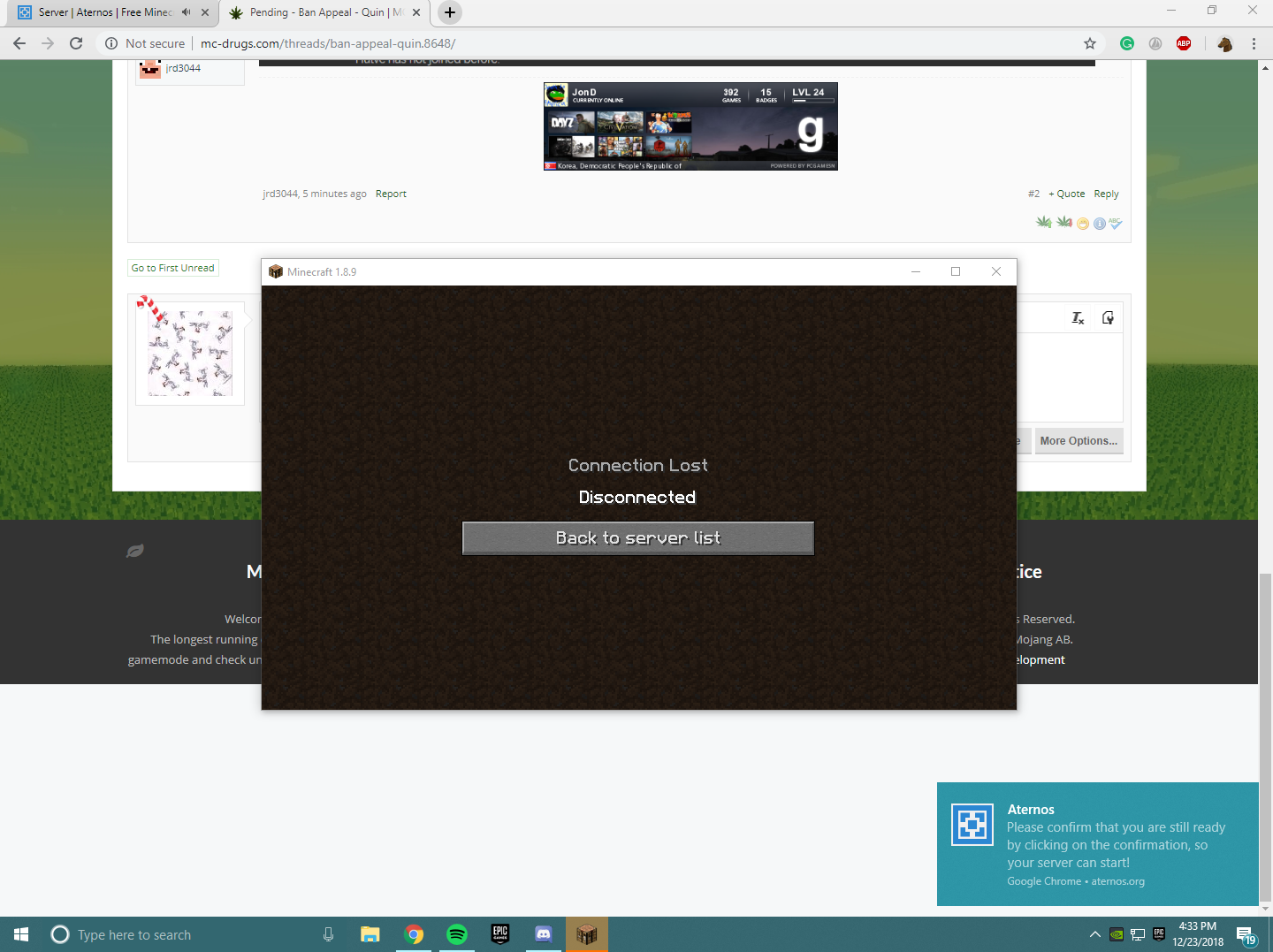Switch to Minecraft on the taskbar
Screen dimensions: 1273x952
tap(587, 934)
